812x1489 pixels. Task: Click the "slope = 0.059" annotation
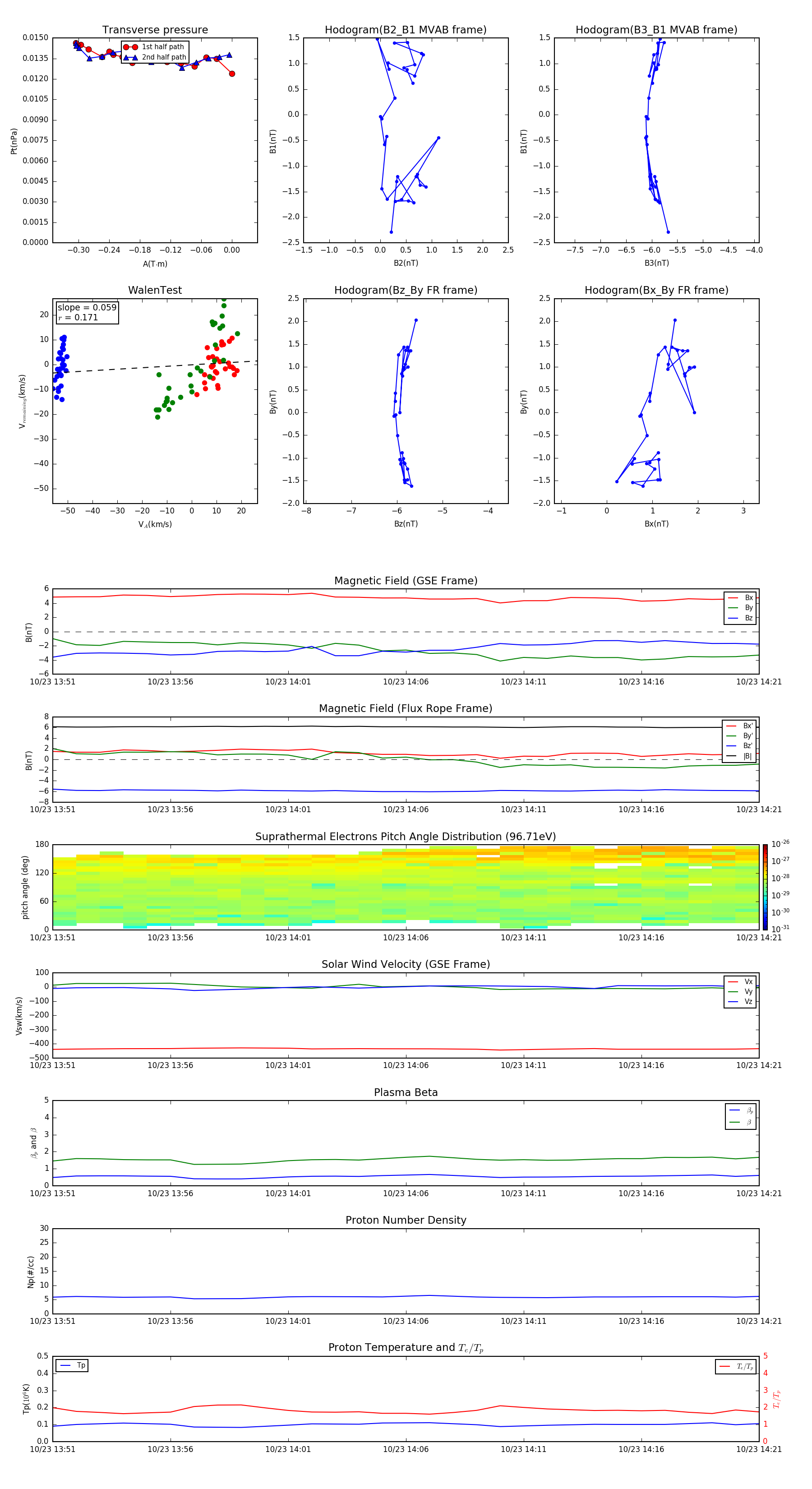pyautogui.click(x=87, y=308)
